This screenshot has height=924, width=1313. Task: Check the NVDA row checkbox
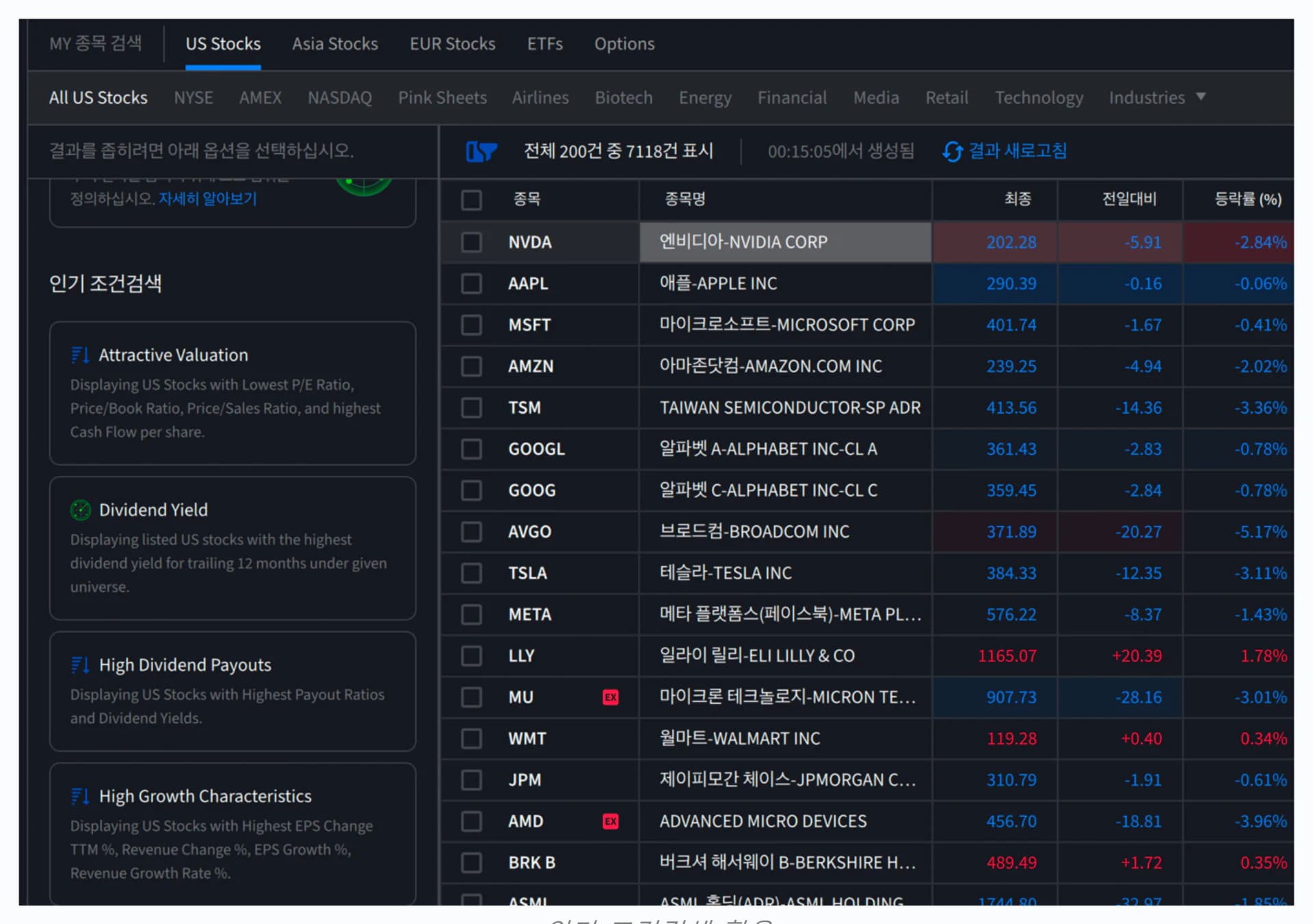click(x=471, y=242)
